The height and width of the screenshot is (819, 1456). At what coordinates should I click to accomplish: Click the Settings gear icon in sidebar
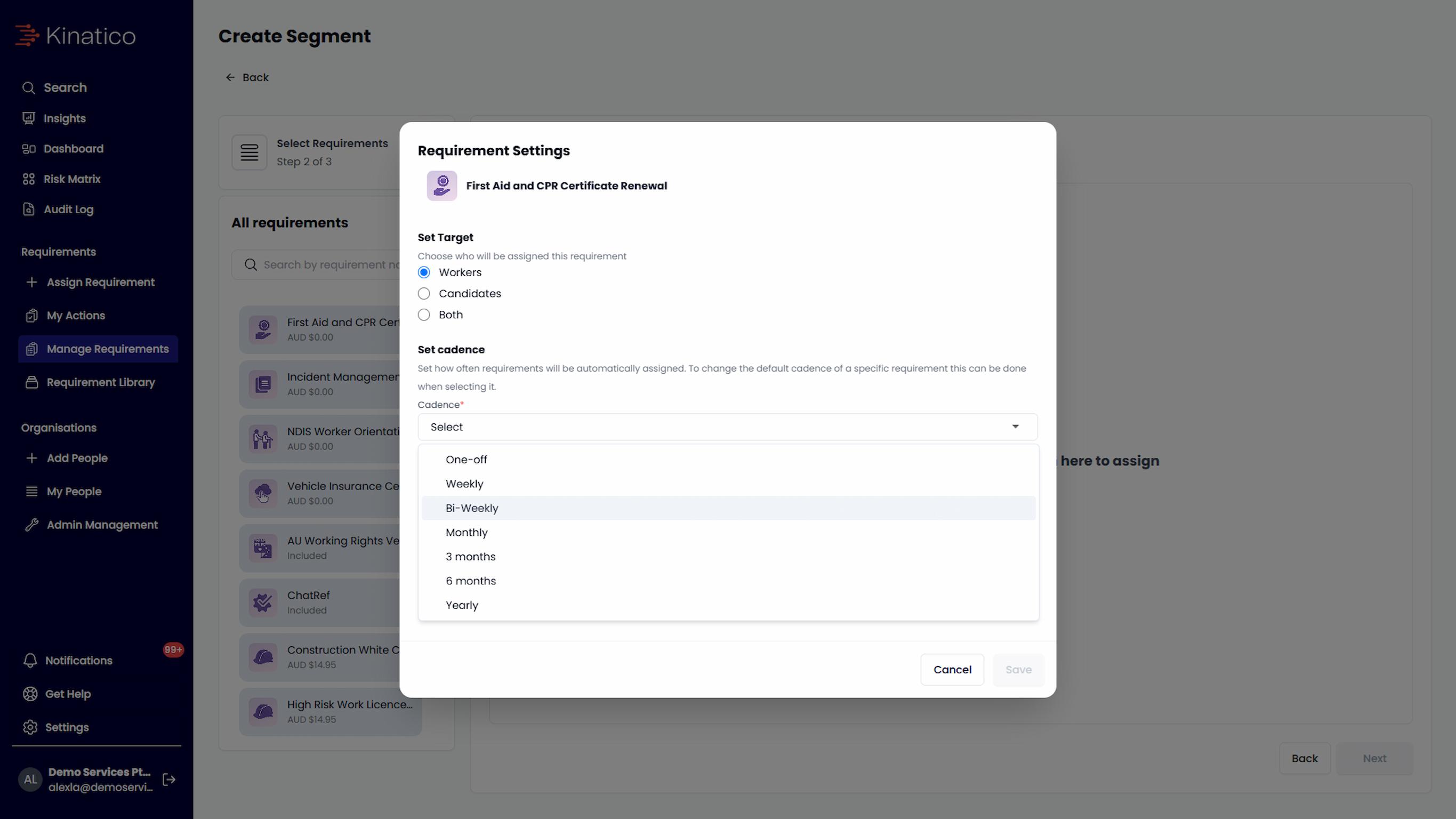click(x=30, y=727)
